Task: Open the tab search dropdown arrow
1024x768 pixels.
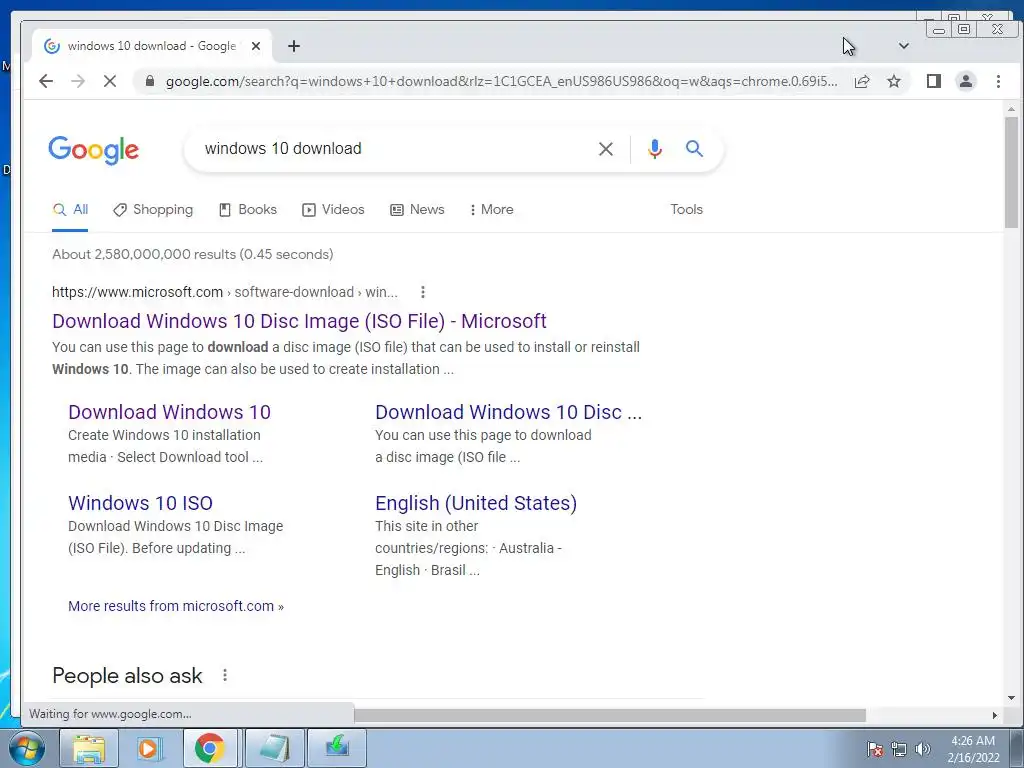Action: (903, 46)
